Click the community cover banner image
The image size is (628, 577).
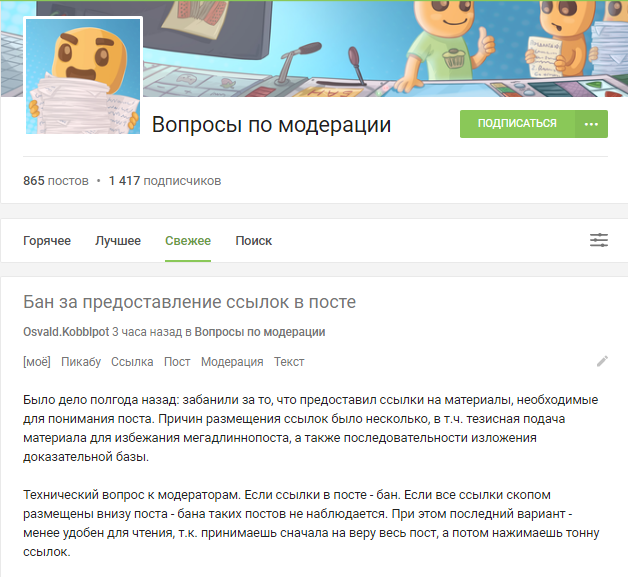(x=384, y=48)
